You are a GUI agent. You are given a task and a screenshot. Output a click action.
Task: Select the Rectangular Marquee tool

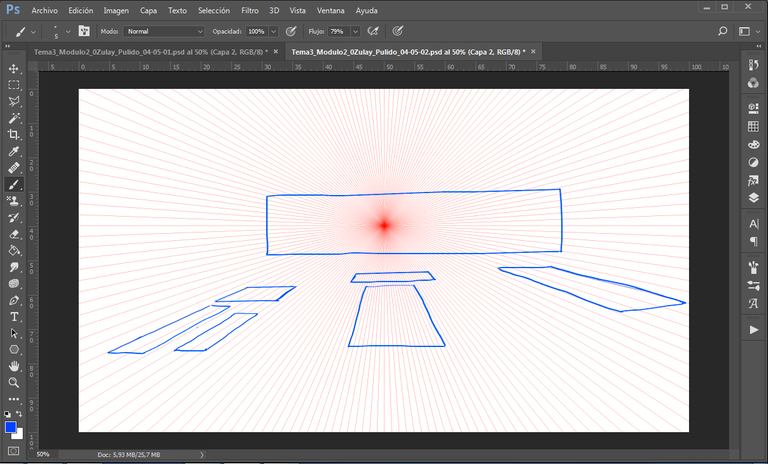tap(13, 85)
